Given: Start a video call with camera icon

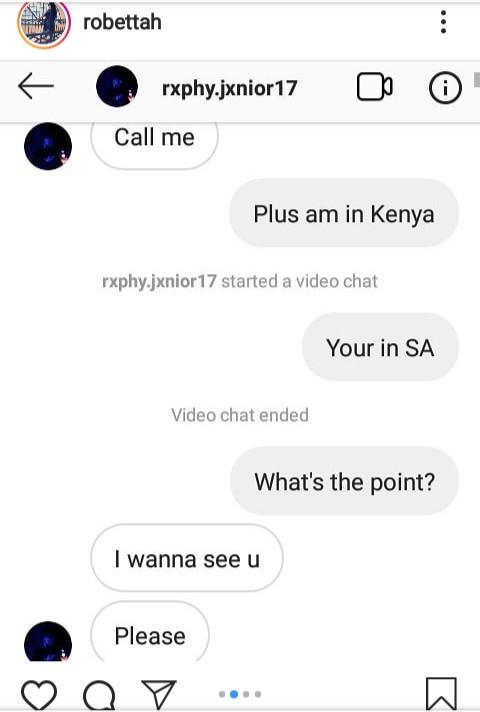Looking at the screenshot, I should 375,87.
